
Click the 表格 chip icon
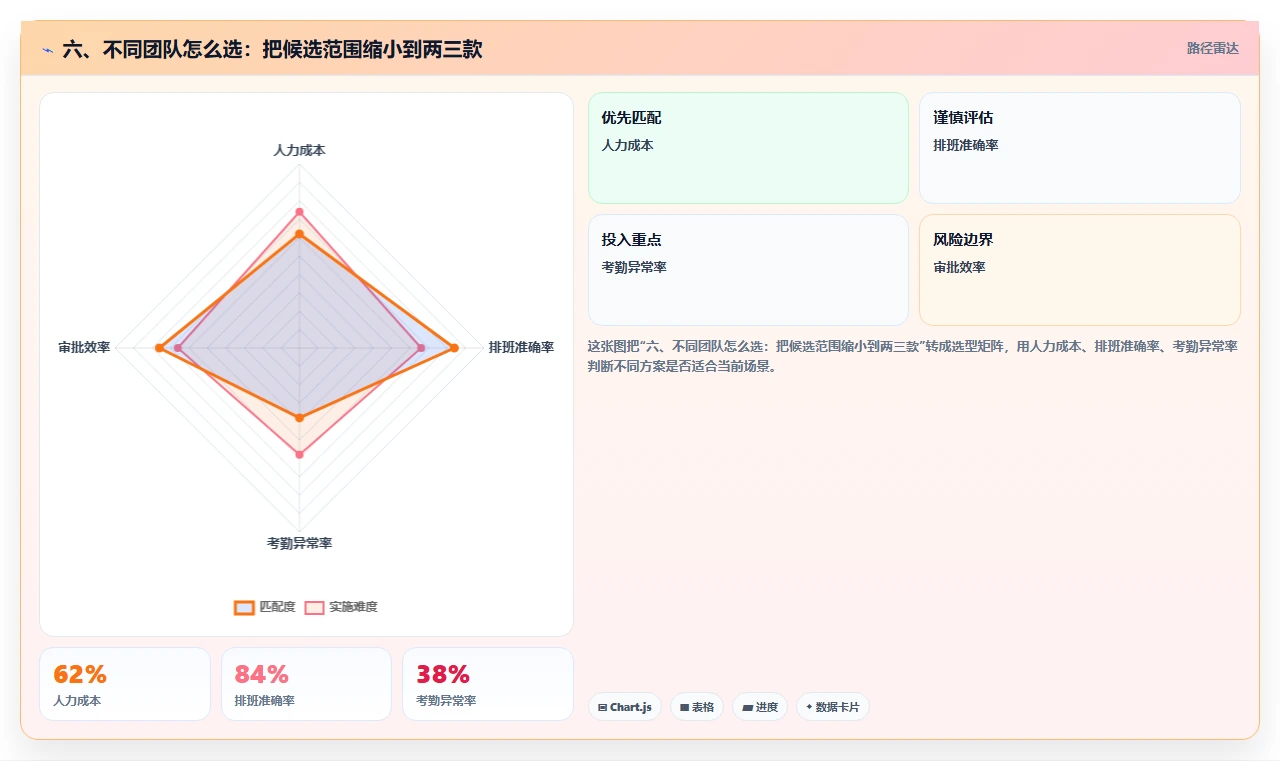click(684, 707)
